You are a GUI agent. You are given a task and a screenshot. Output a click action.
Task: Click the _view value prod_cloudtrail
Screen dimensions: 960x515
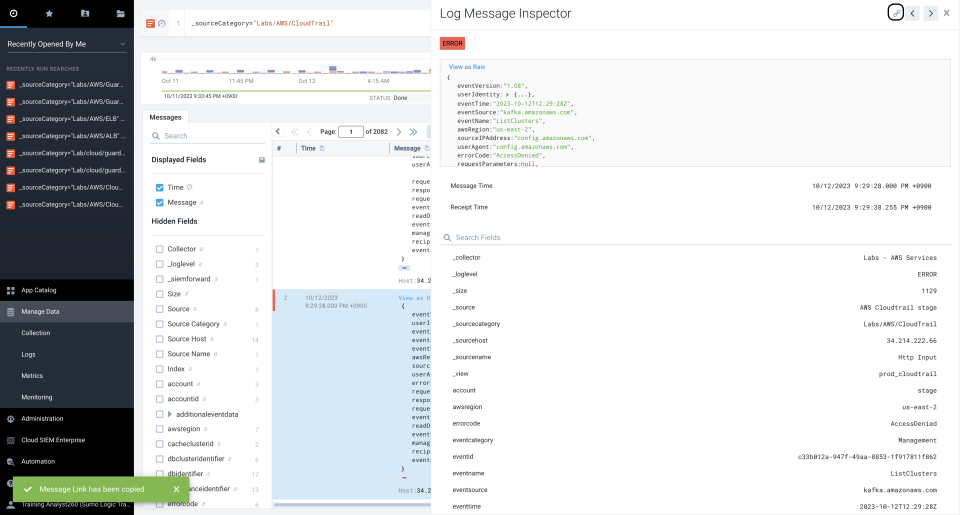[908, 374]
